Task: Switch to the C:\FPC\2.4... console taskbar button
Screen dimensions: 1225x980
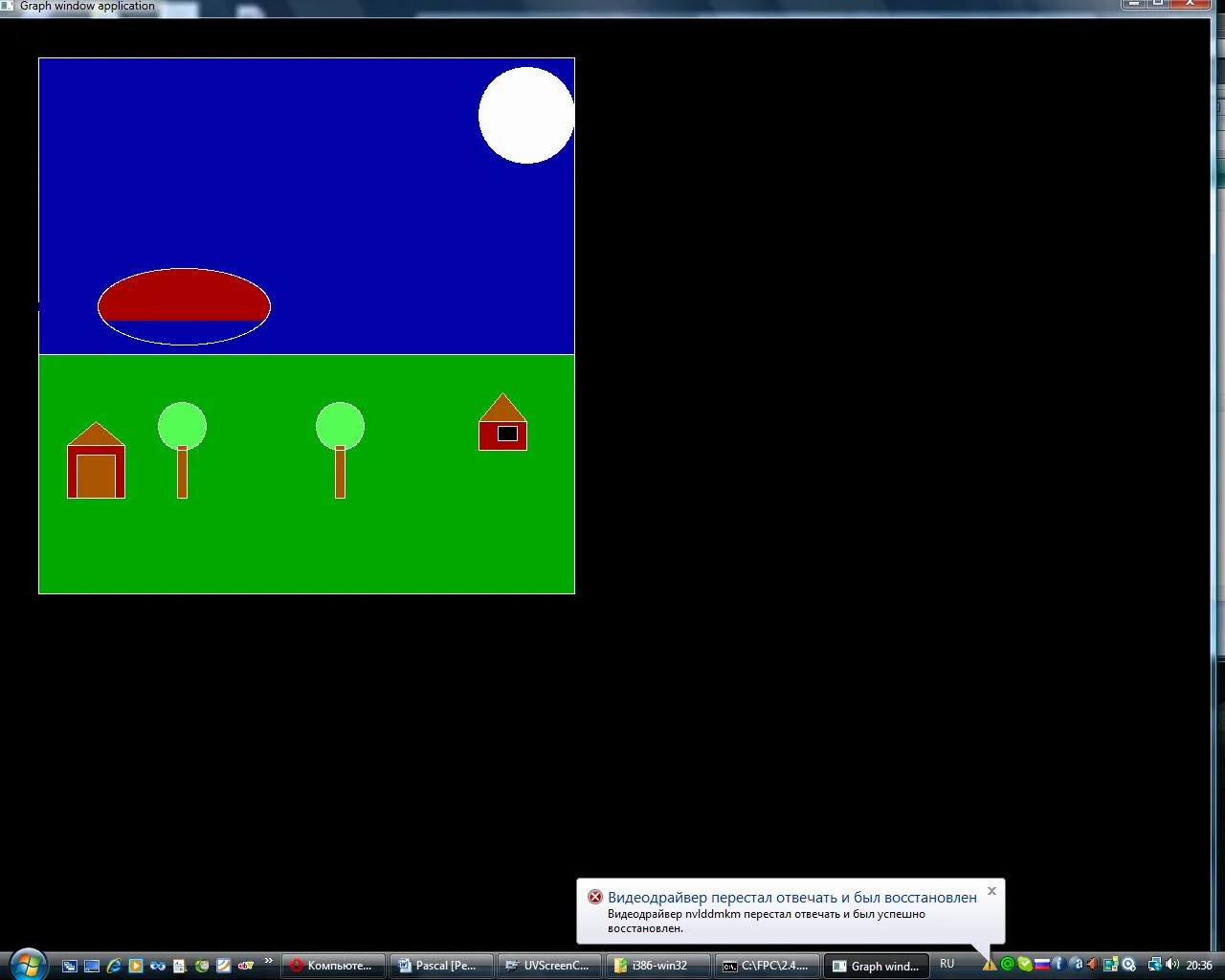Action: 766,966
